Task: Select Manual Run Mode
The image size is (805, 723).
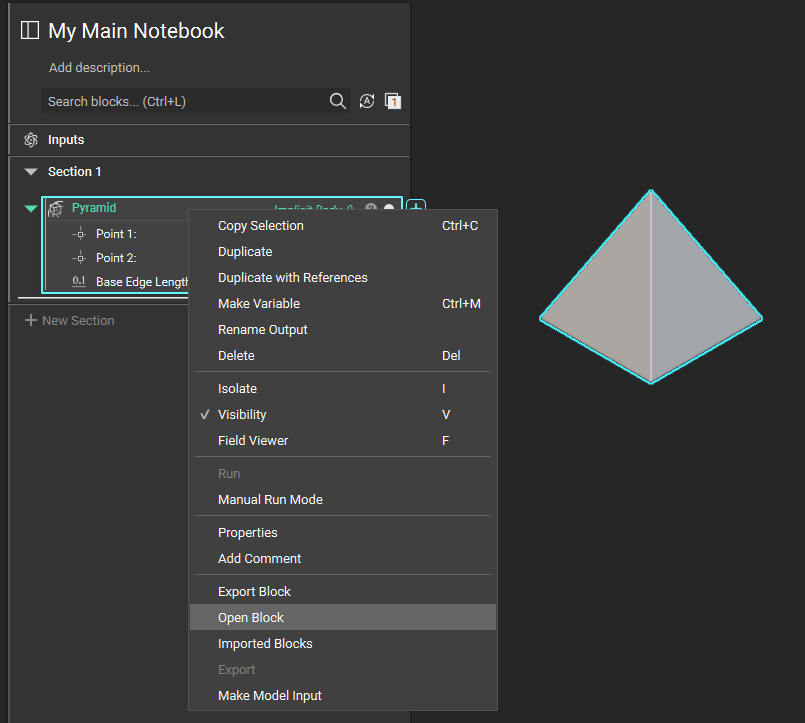Action: click(x=342, y=499)
